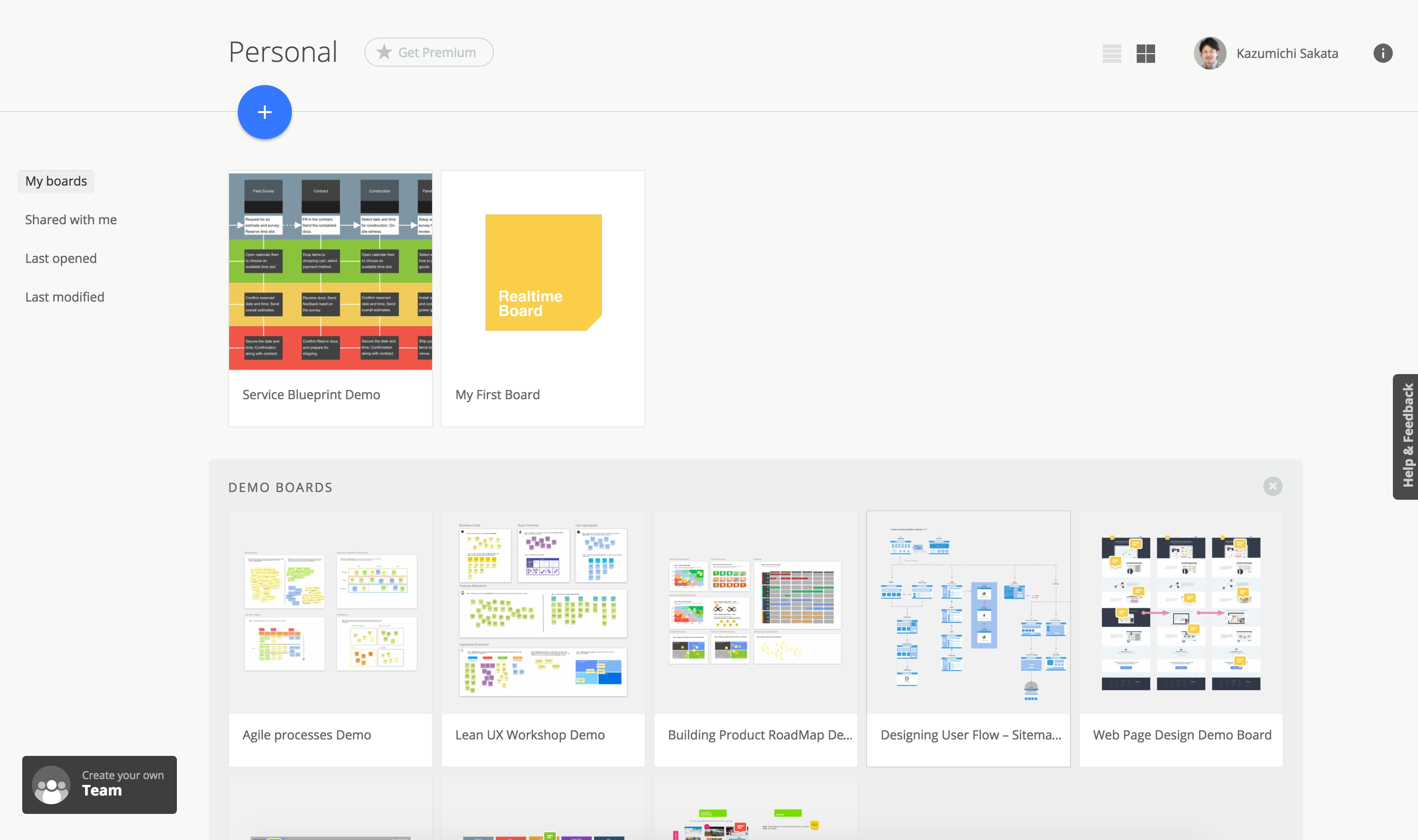Show Last opened boards
This screenshot has height=840, width=1418.
60,258
